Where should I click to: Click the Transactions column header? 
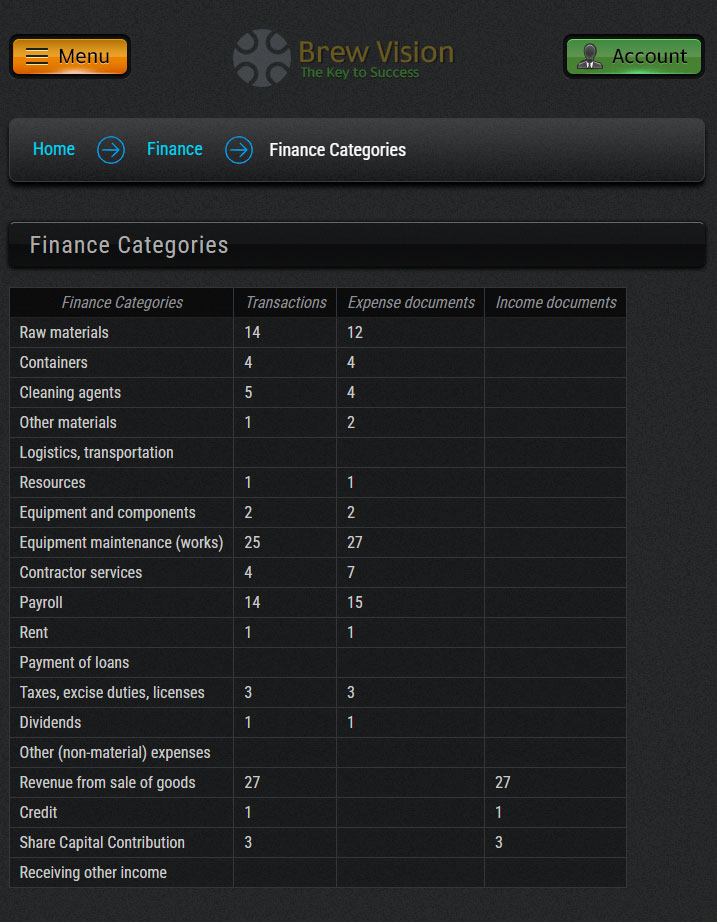point(286,302)
